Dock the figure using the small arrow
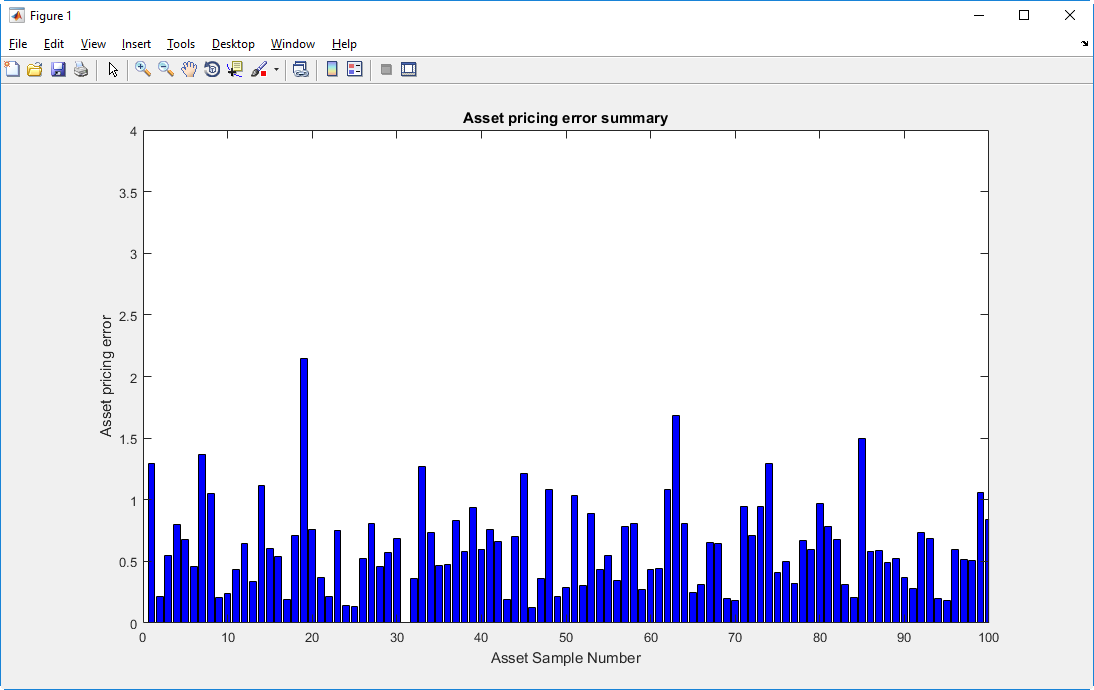 (x=1085, y=44)
